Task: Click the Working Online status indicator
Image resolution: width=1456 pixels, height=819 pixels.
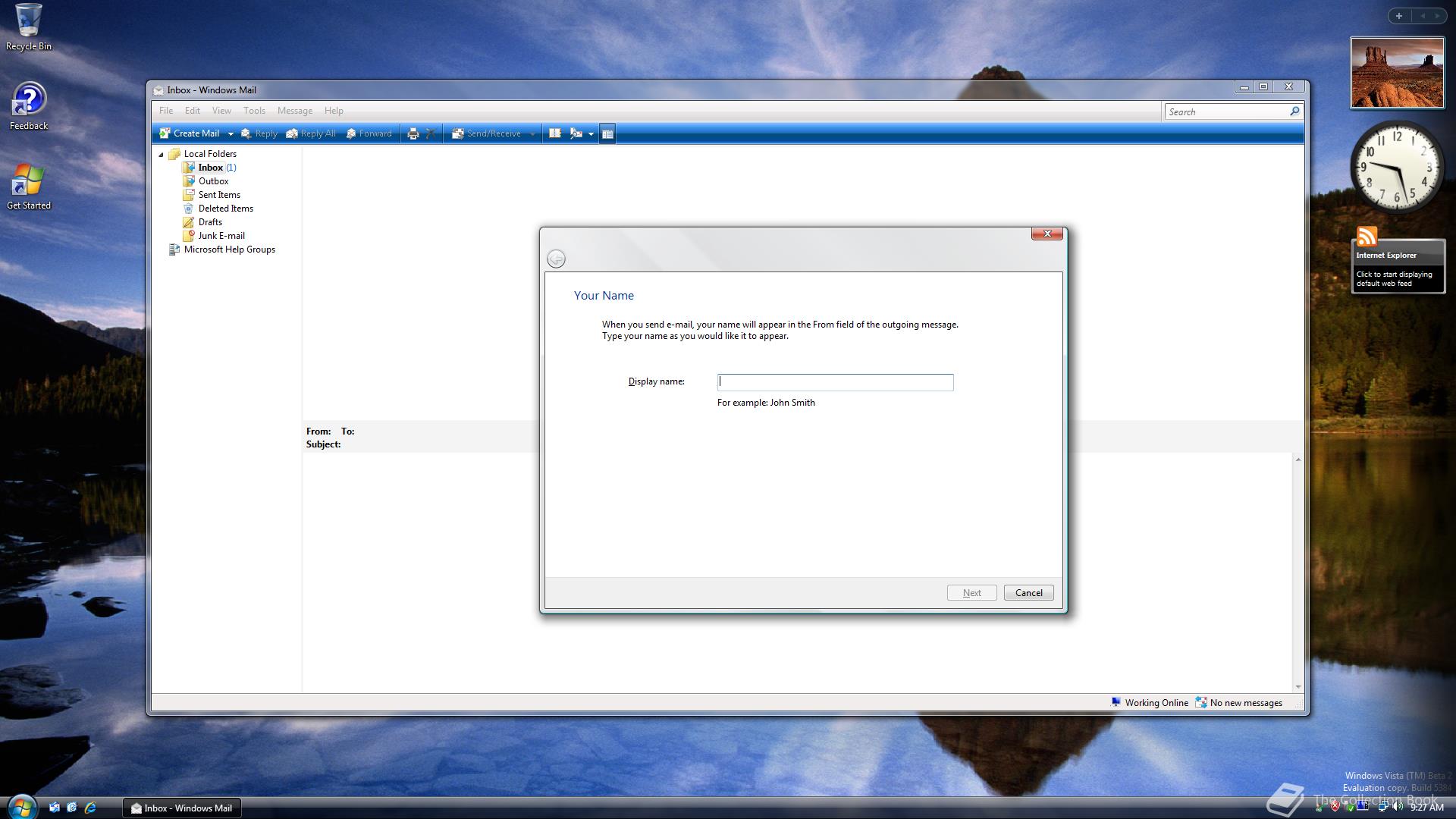Action: tap(1149, 703)
